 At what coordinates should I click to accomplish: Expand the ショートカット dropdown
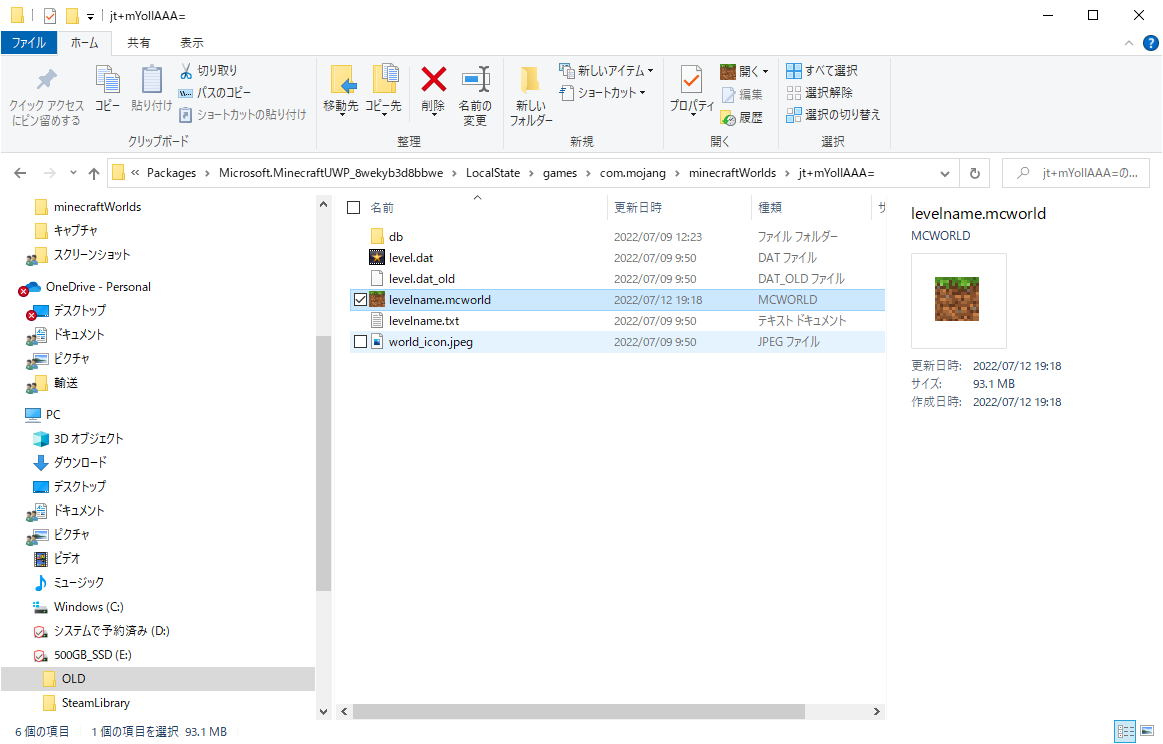(642, 93)
